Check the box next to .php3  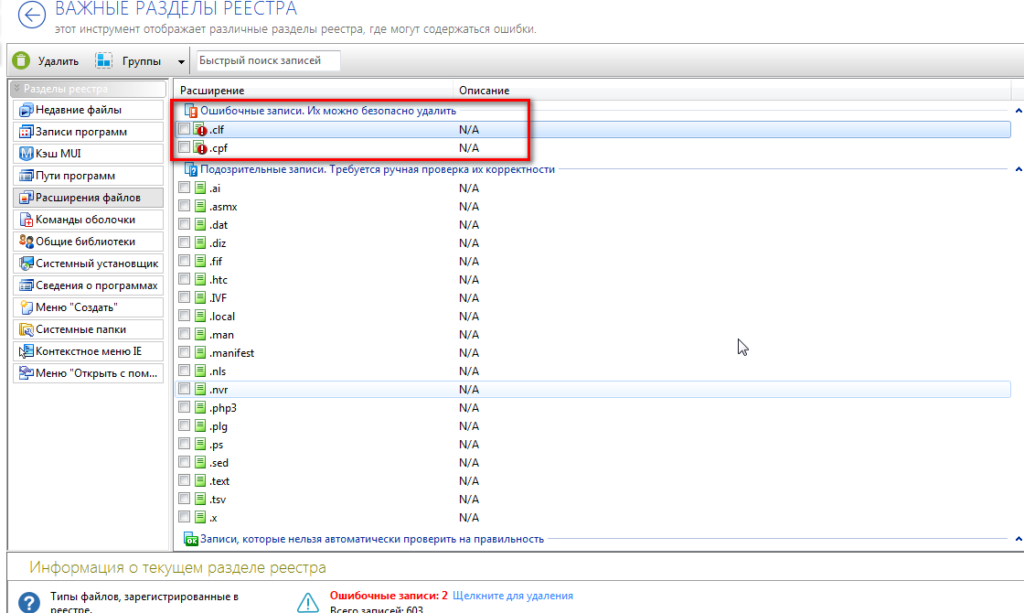(184, 408)
